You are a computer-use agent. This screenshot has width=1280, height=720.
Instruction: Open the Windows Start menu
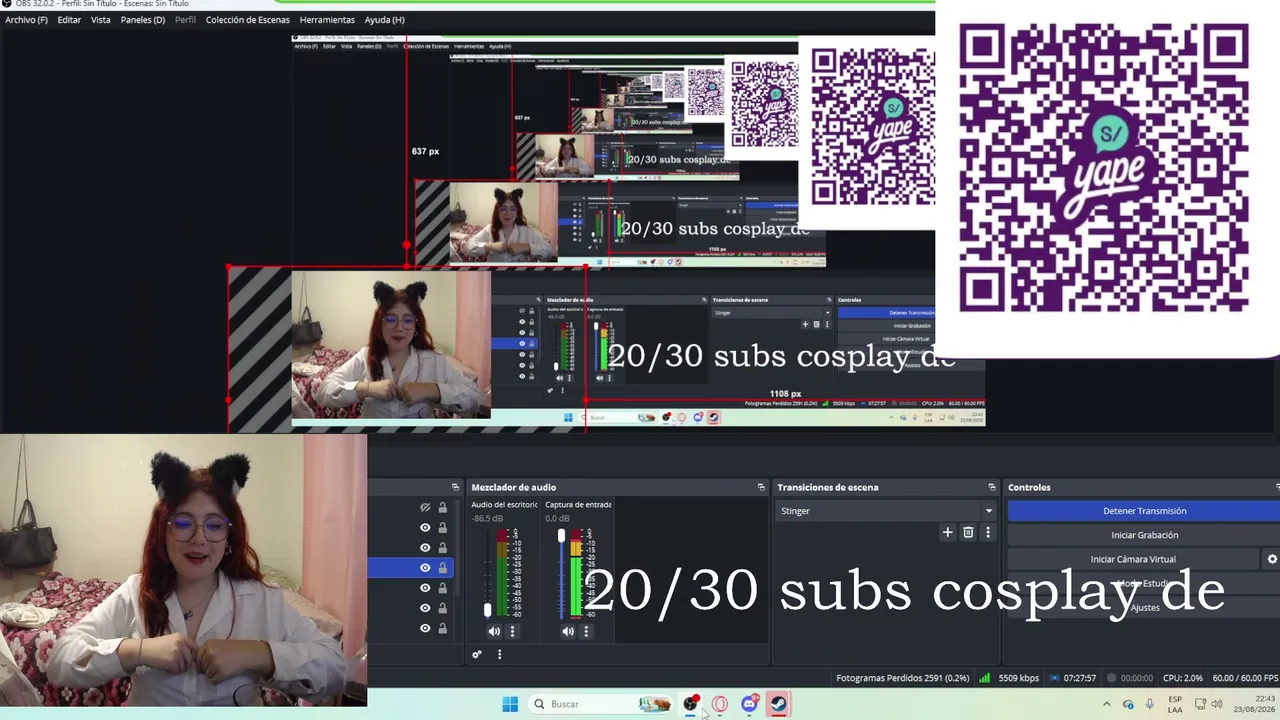(510, 704)
